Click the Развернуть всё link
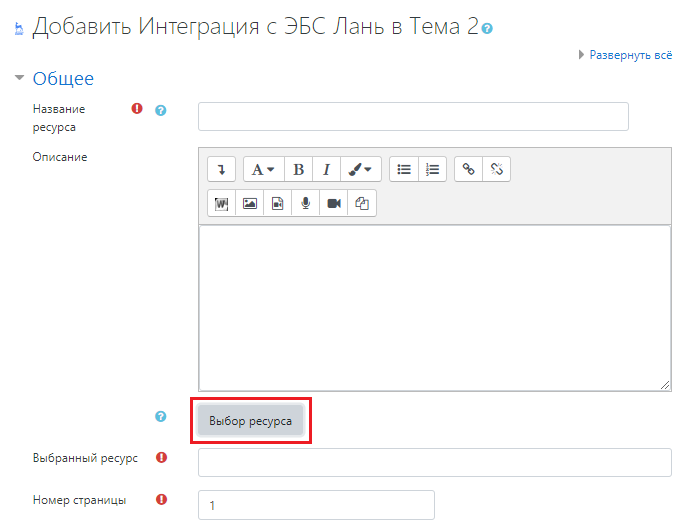686x527 pixels. point(630,55)
